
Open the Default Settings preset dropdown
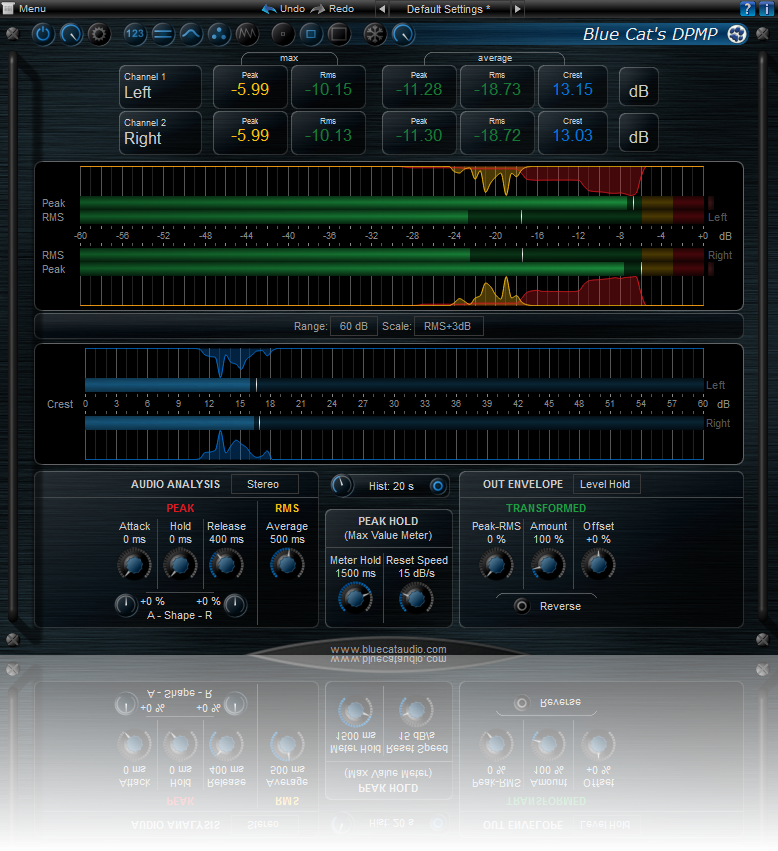(447, 8)
